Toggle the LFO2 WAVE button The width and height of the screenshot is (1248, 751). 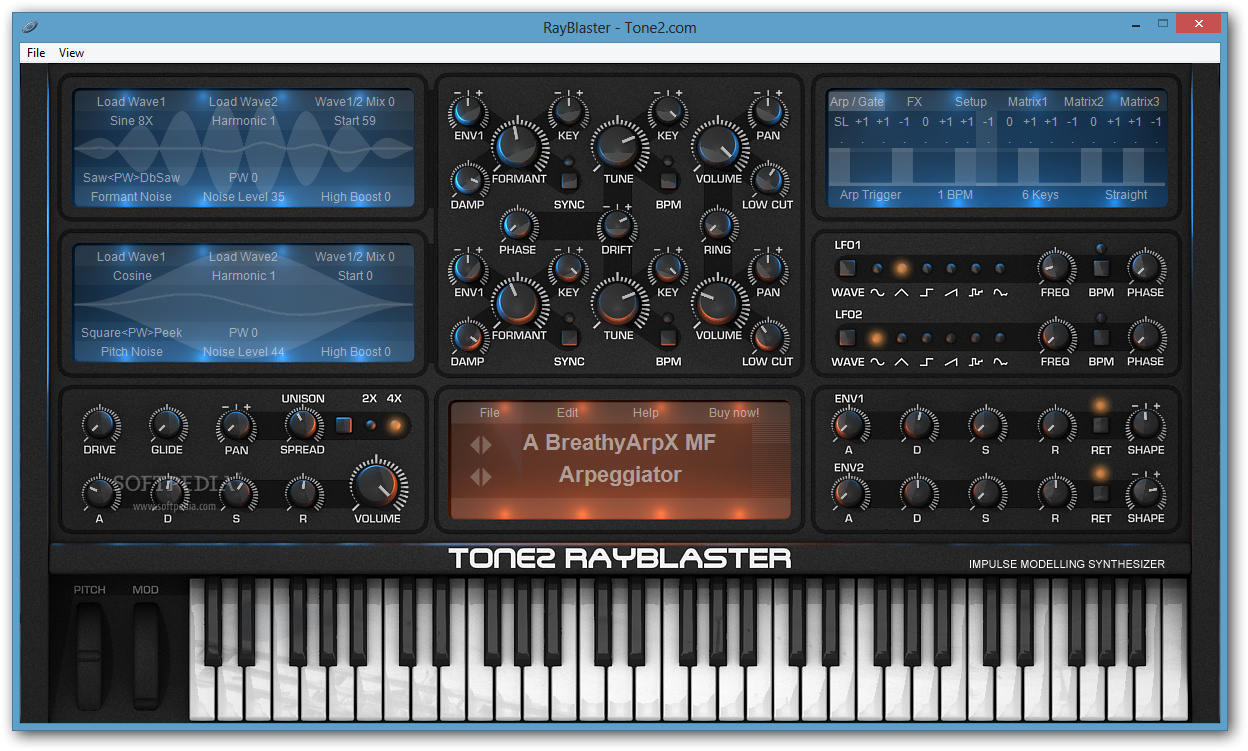coord(847,338)
